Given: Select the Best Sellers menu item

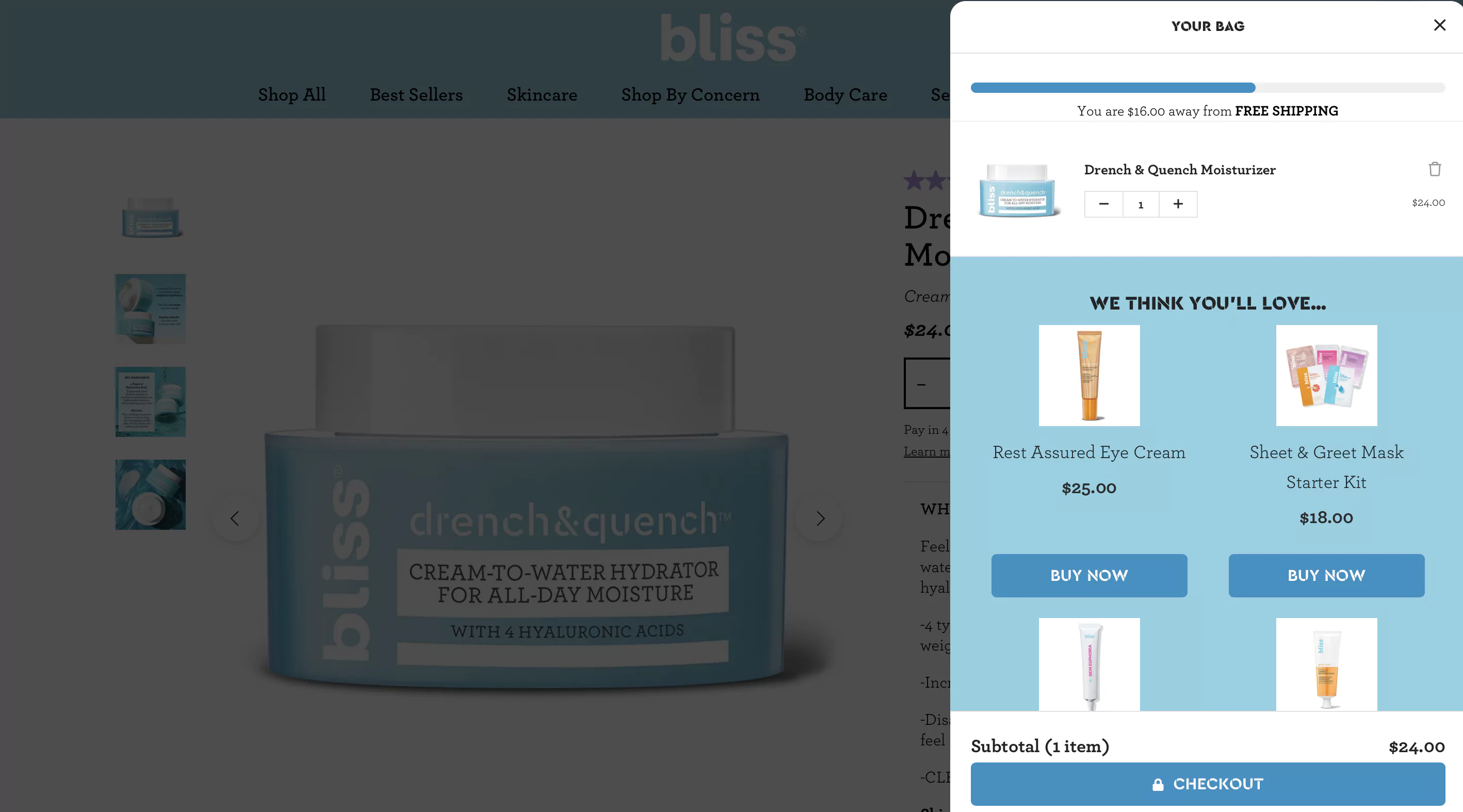Looking at the screenshot, I should tap(416, 95).
